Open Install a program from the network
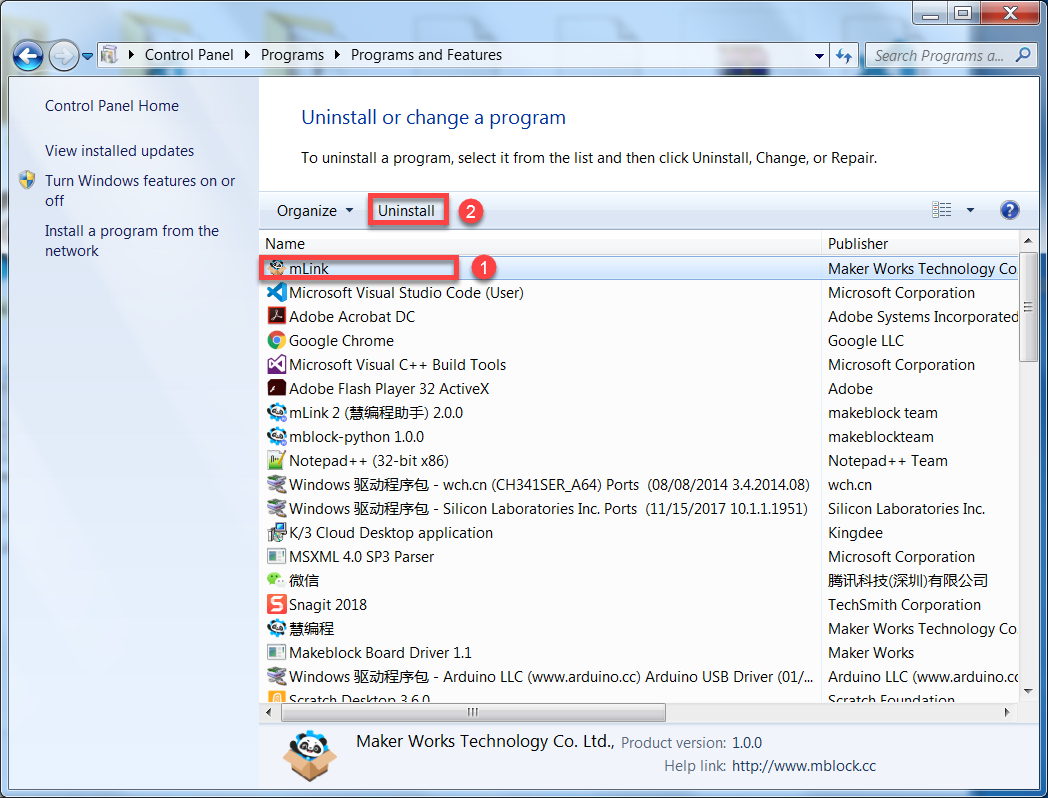The image size is (1048, 798). (132, 241)
